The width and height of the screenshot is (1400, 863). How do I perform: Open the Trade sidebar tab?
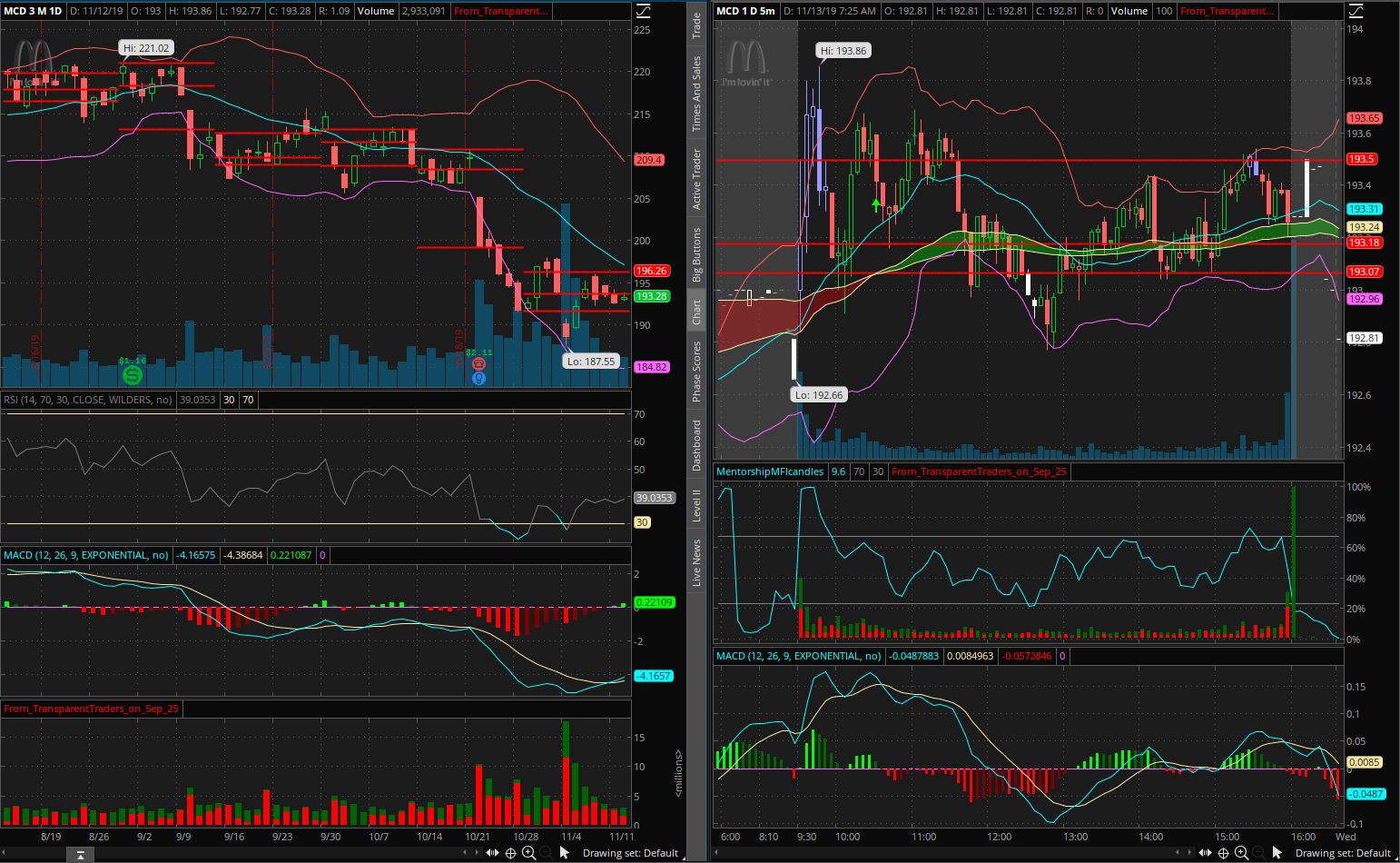click(x=696, y=25)
